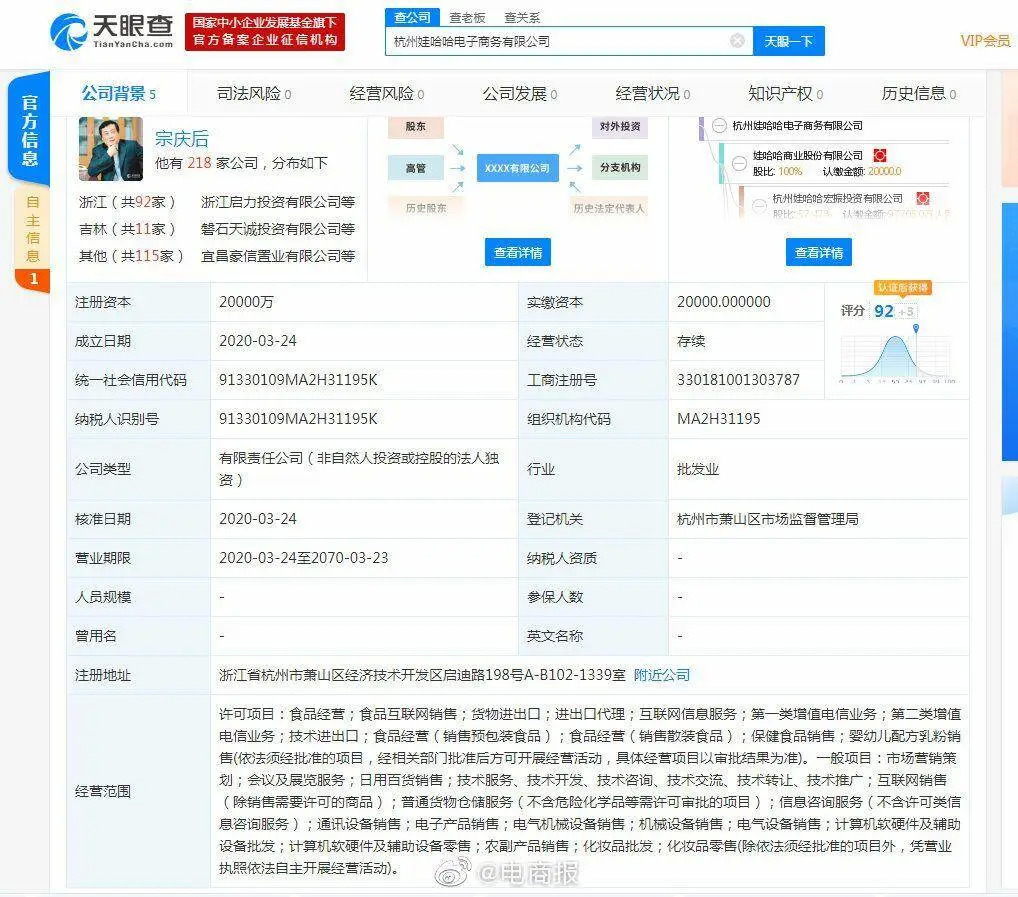1018x897 pixels.
Task: Click red icon beside 娃哈哈商业股份有限公司
Action: click(880, 155)
